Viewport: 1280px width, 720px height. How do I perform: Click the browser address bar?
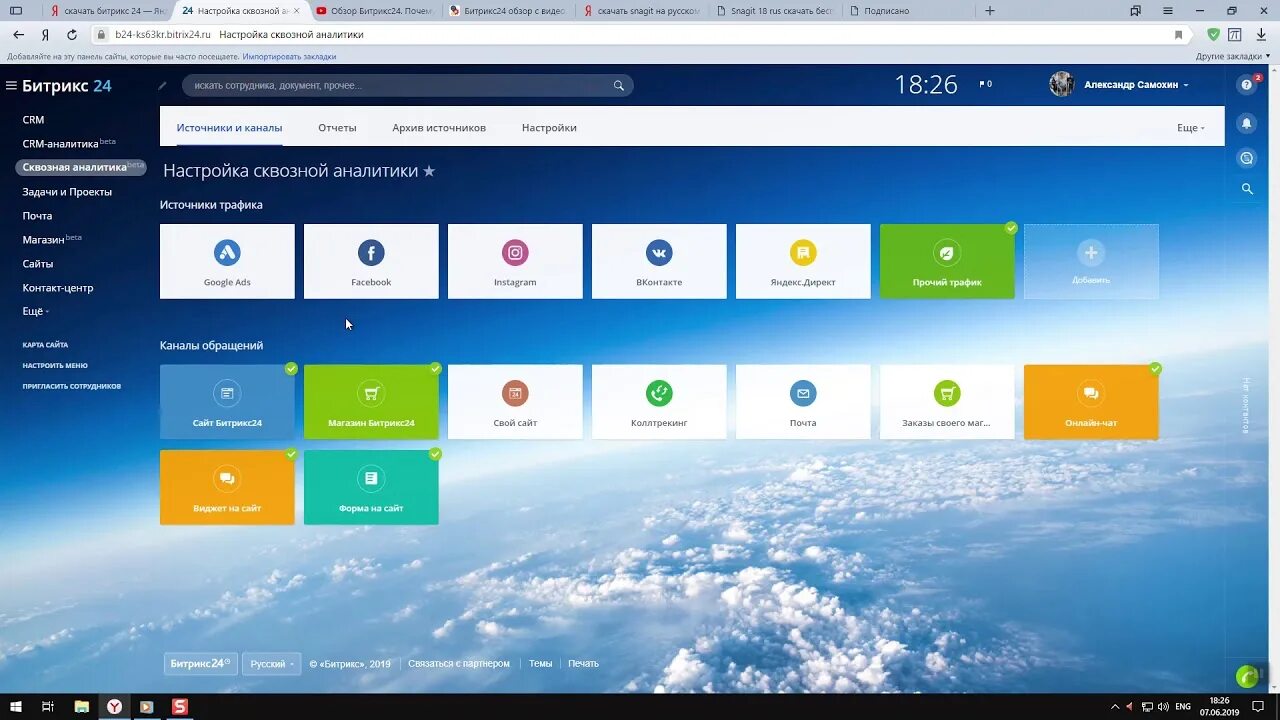(x=640, y=34)
